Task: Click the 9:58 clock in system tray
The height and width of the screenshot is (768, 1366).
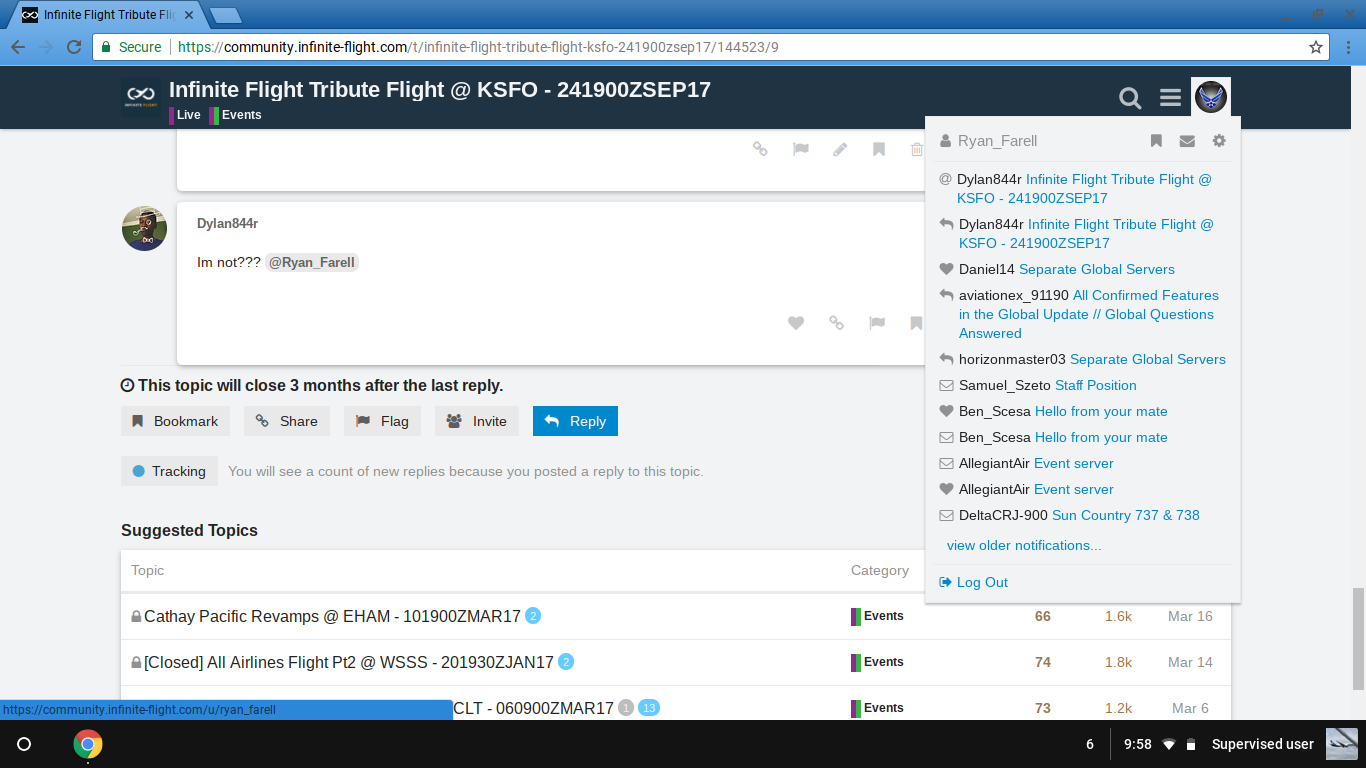Action: point(1138,744)
